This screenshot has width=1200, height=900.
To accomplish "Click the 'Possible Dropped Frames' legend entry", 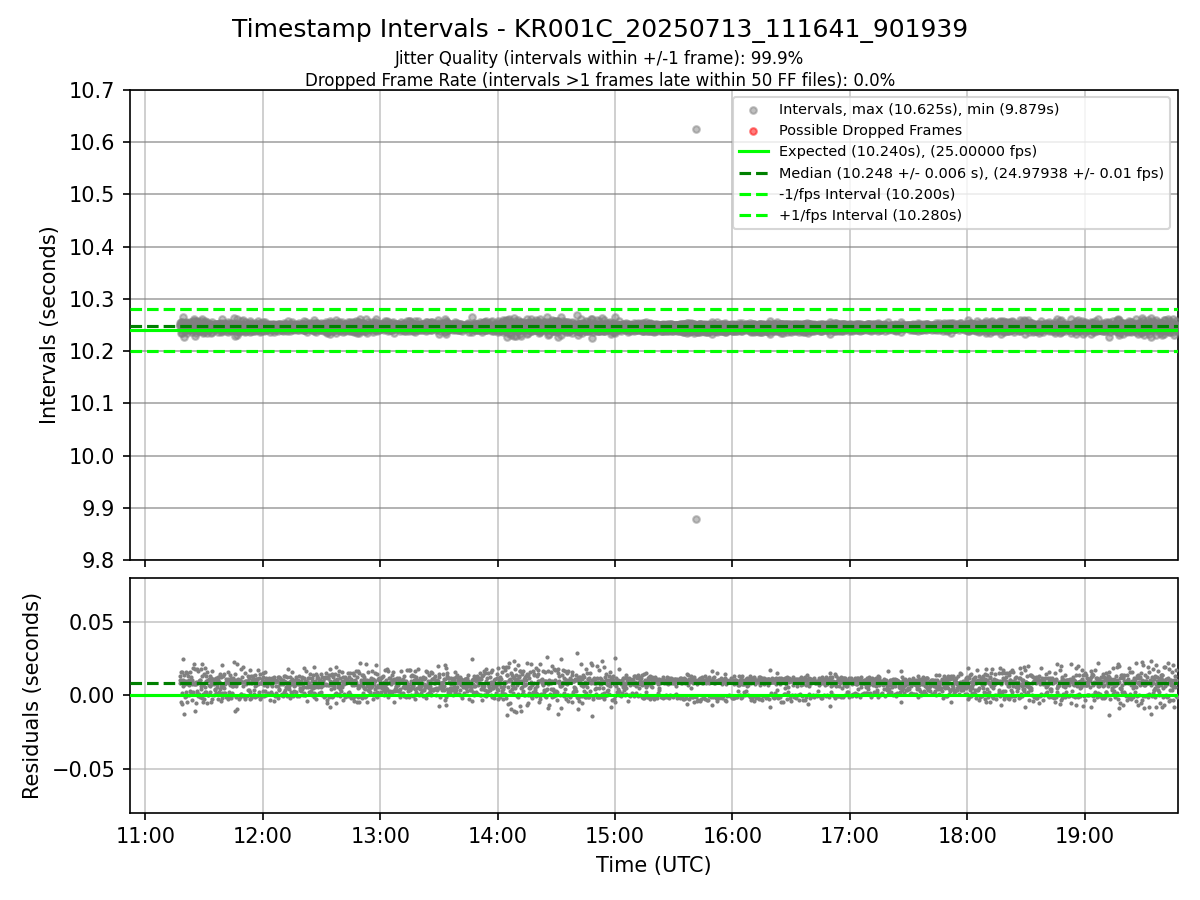I will click(x=870, y=130).
